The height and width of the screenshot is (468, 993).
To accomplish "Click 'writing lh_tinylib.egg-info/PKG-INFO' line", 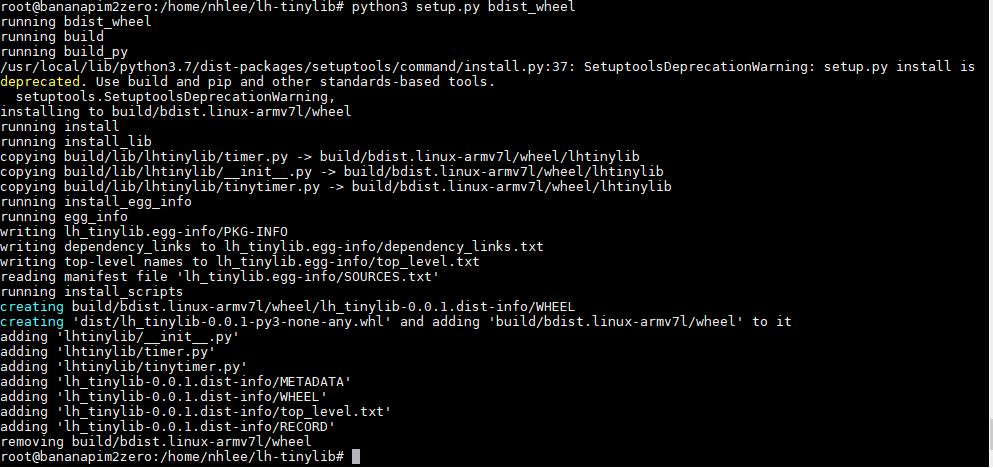I will pos(144,232).
